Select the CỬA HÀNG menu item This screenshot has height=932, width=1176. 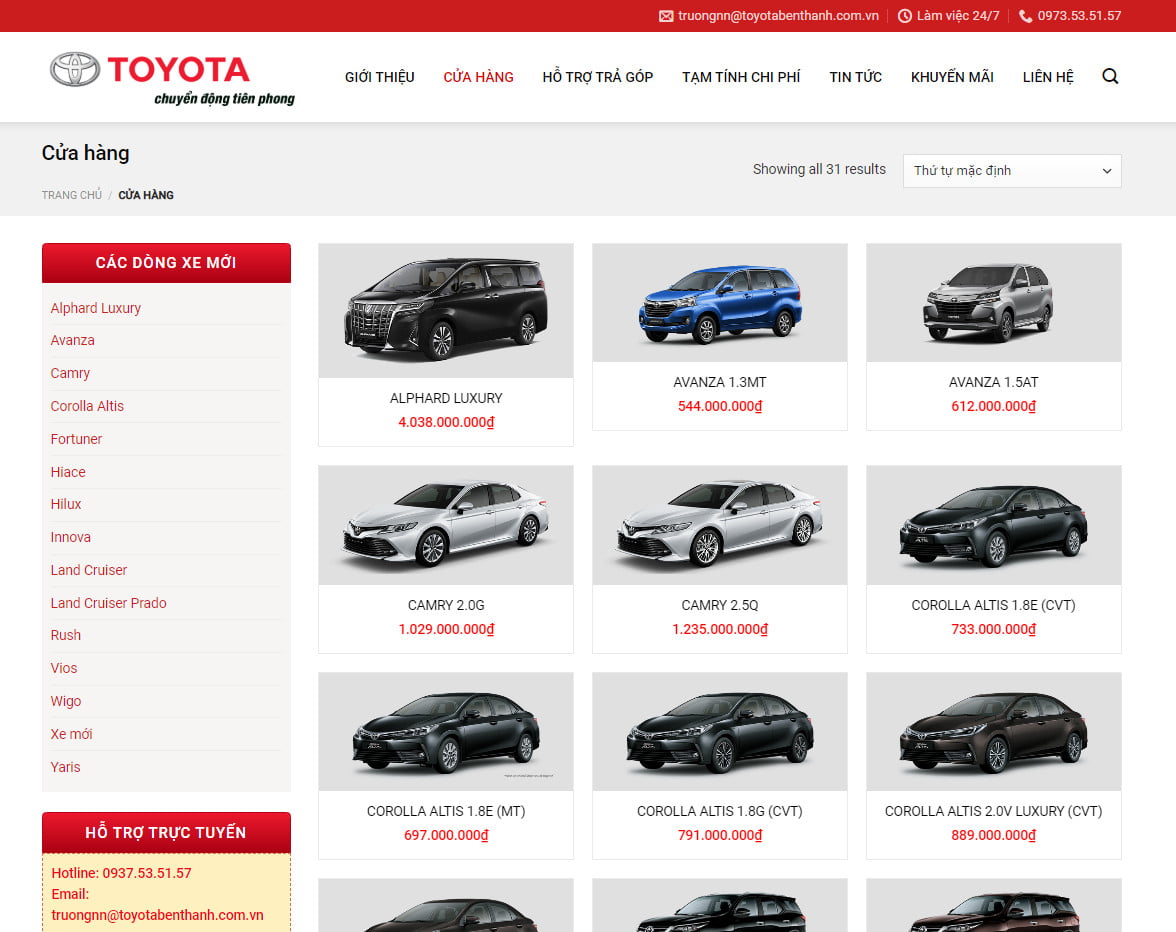478,77
